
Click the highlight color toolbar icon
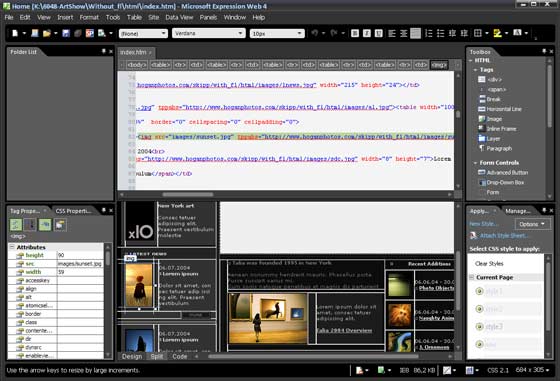[x=497, y=33]
